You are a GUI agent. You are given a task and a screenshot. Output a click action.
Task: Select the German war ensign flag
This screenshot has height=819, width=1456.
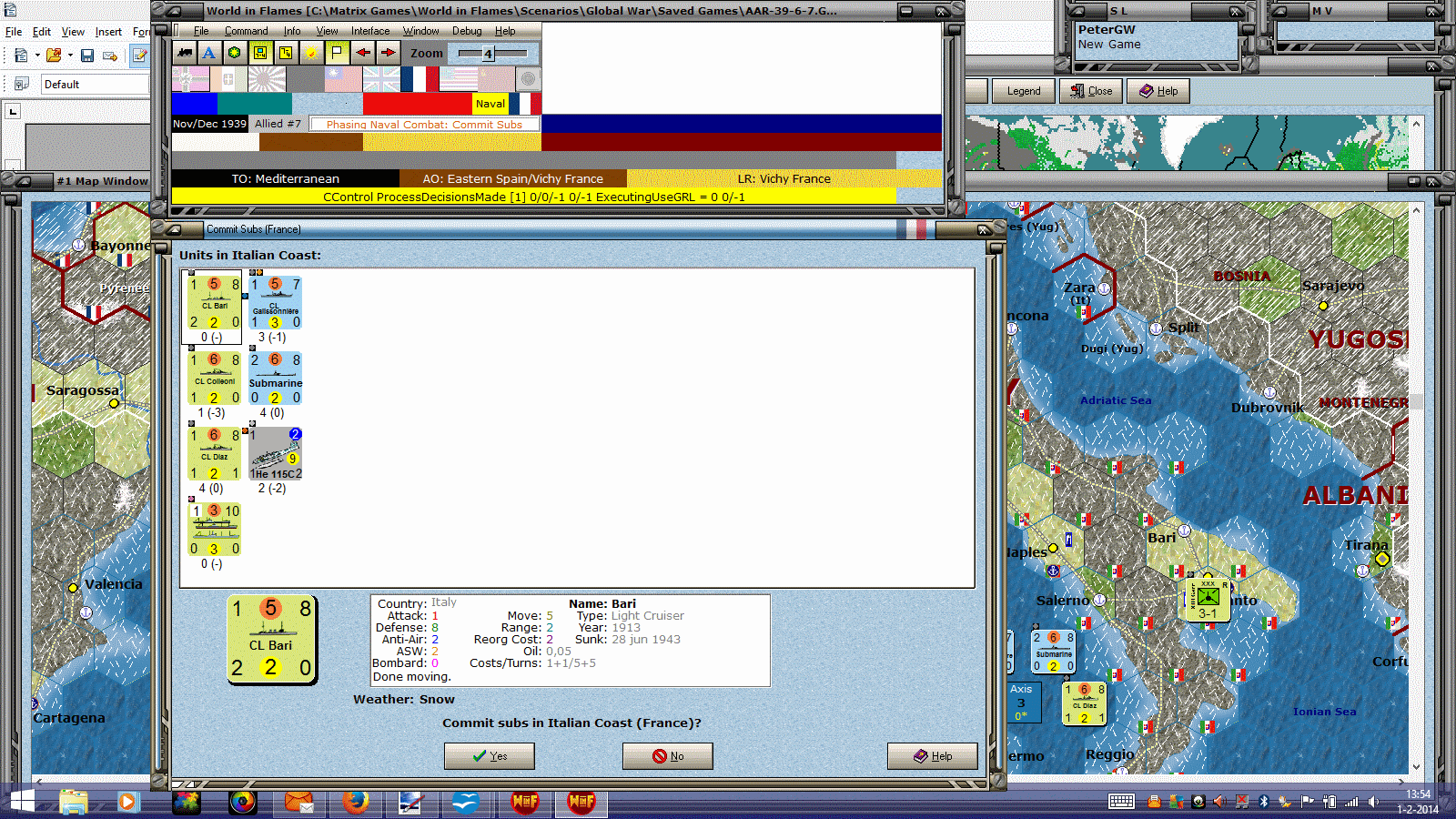(x=190, y=79)
